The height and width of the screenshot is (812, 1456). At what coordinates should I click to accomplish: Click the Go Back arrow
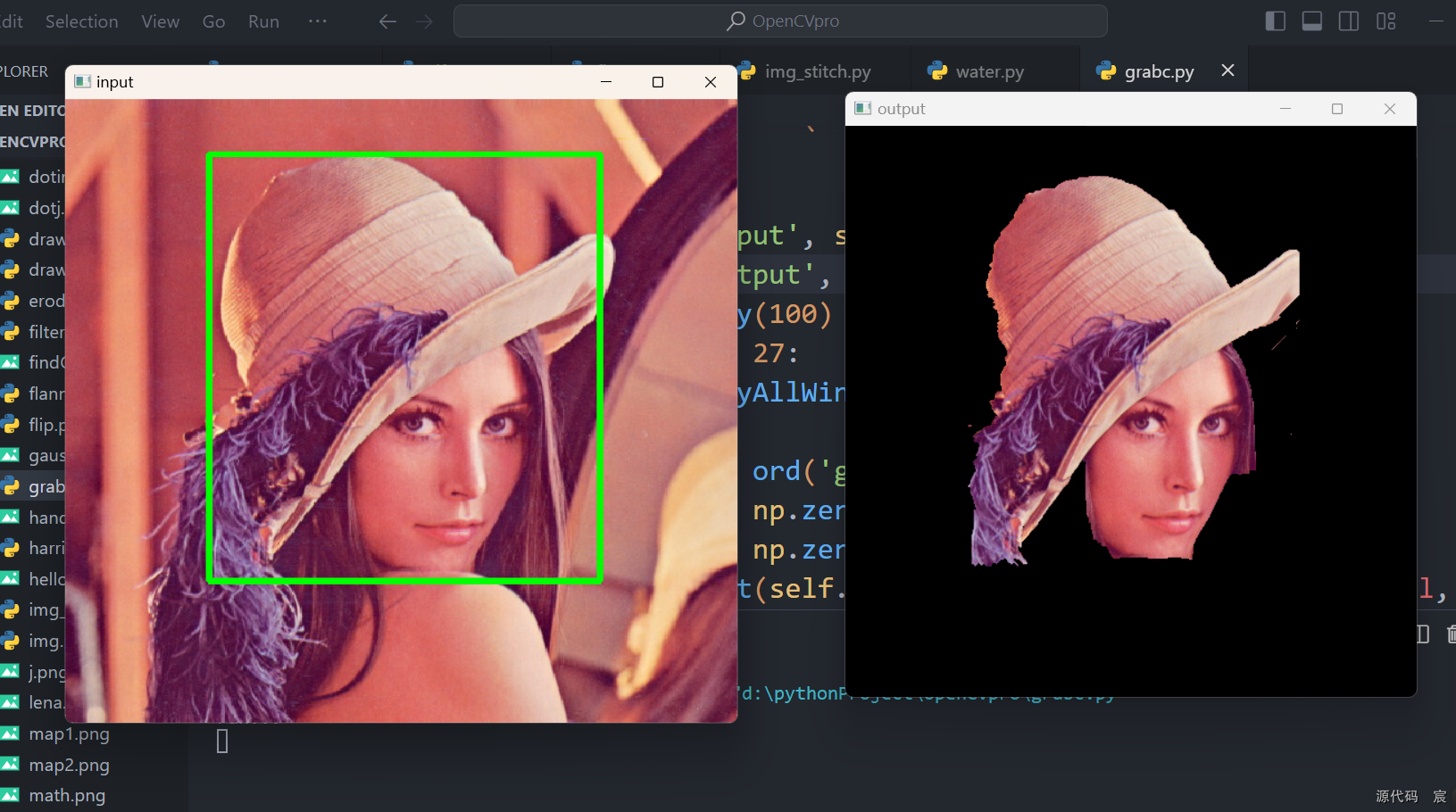pyautogui.click(x=387, y=21)
